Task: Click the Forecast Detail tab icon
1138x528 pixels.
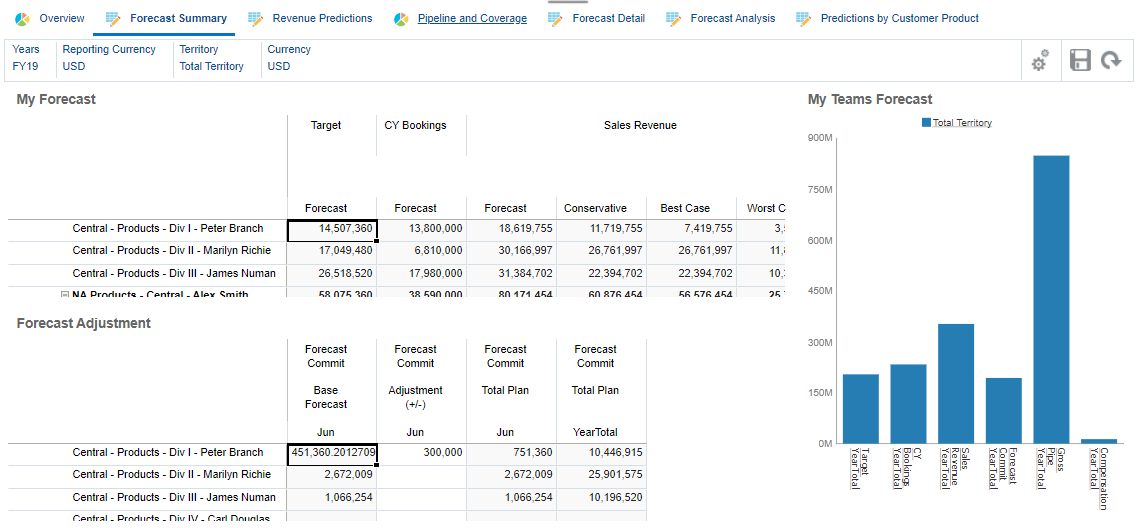Action: point(556,19)
